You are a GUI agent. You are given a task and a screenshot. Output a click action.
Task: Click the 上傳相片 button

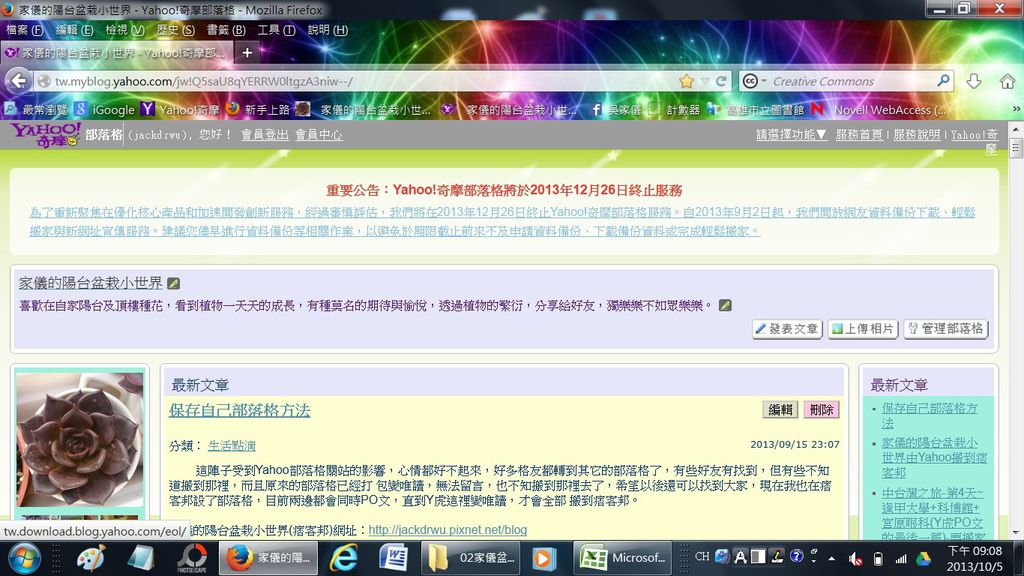point(863,328)
